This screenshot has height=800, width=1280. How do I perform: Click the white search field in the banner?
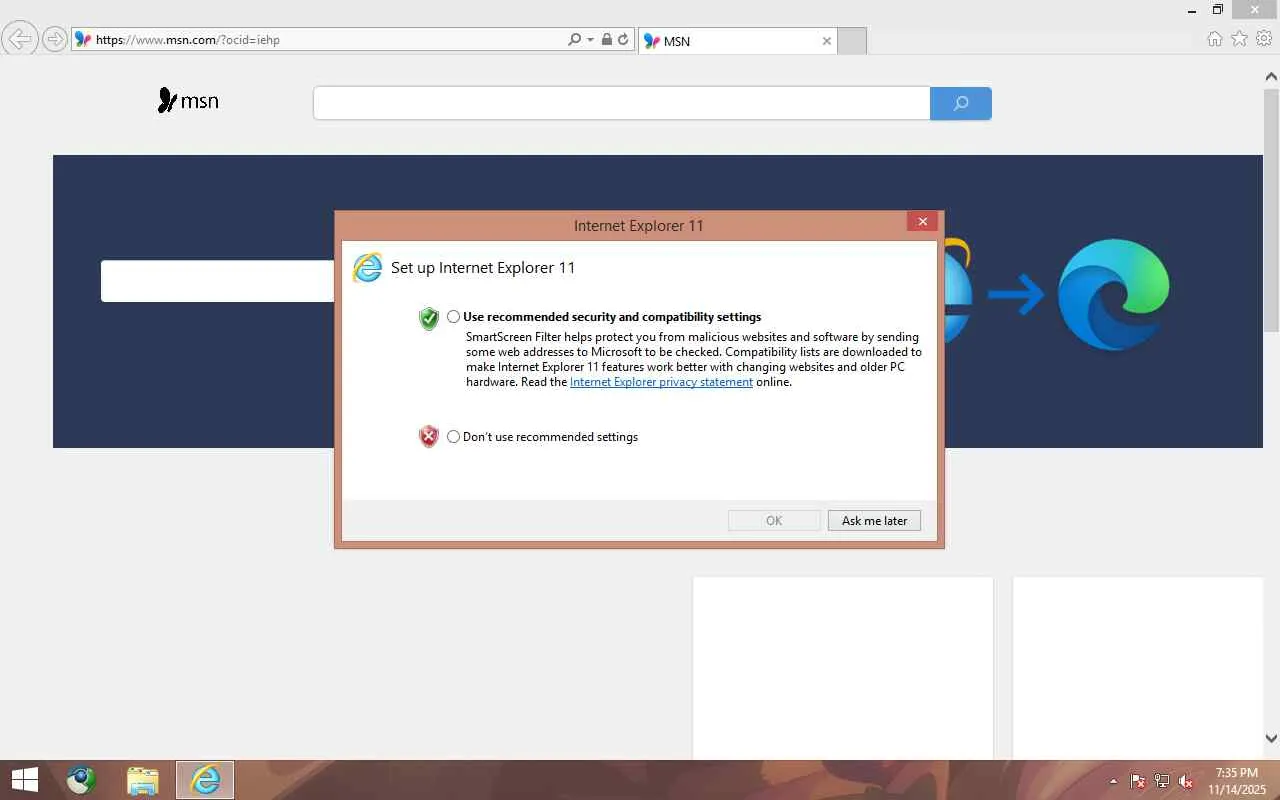218,281
